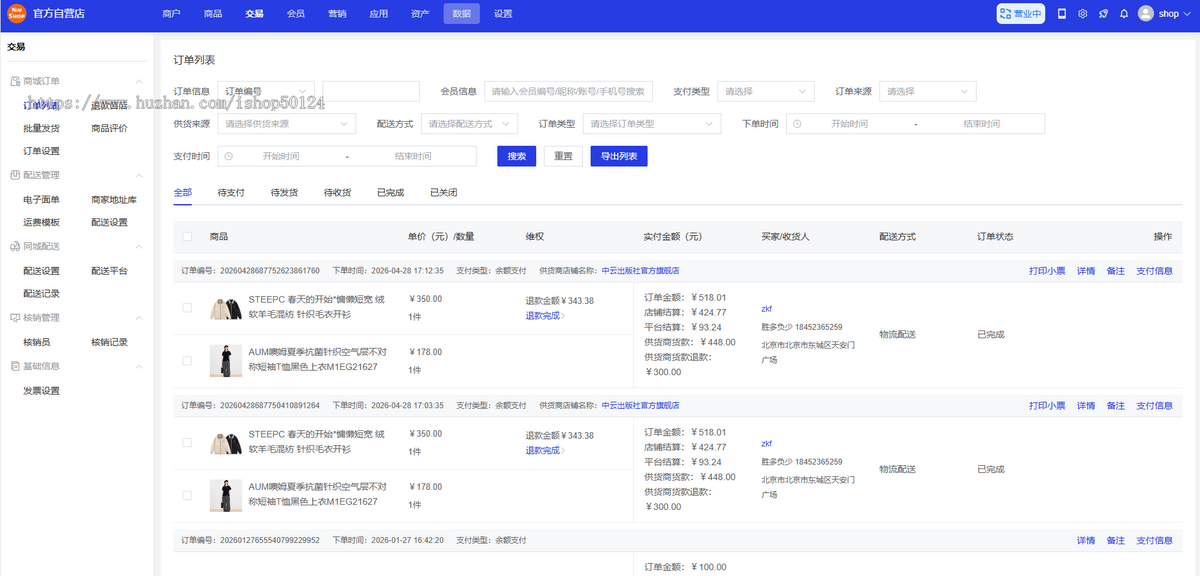
Task: Open 运费模板 in the sidebar
Action: 41,222
